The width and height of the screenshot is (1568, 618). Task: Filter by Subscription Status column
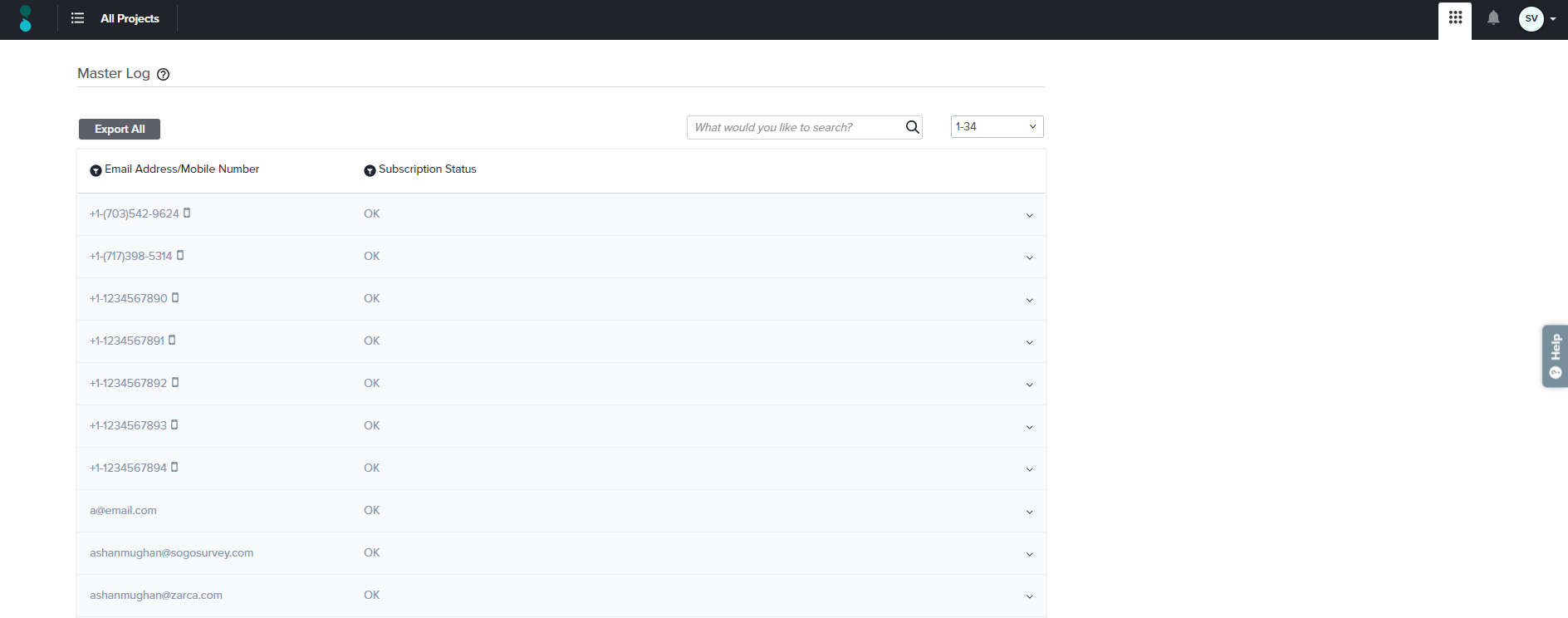[x=370, y=170]
